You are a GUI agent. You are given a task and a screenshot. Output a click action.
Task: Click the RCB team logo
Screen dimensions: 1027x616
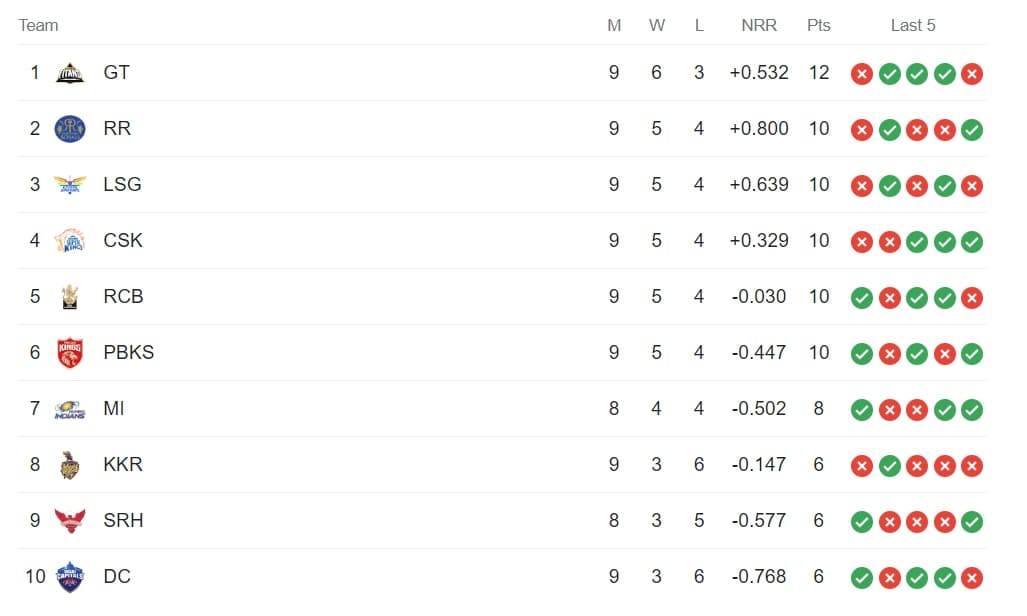(x=70, y=297)
